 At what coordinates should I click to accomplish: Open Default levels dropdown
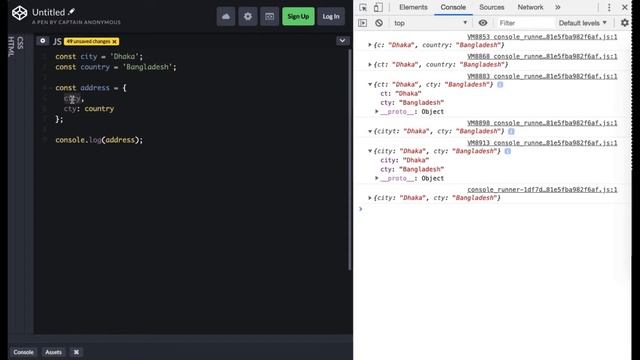coord(582,23)
